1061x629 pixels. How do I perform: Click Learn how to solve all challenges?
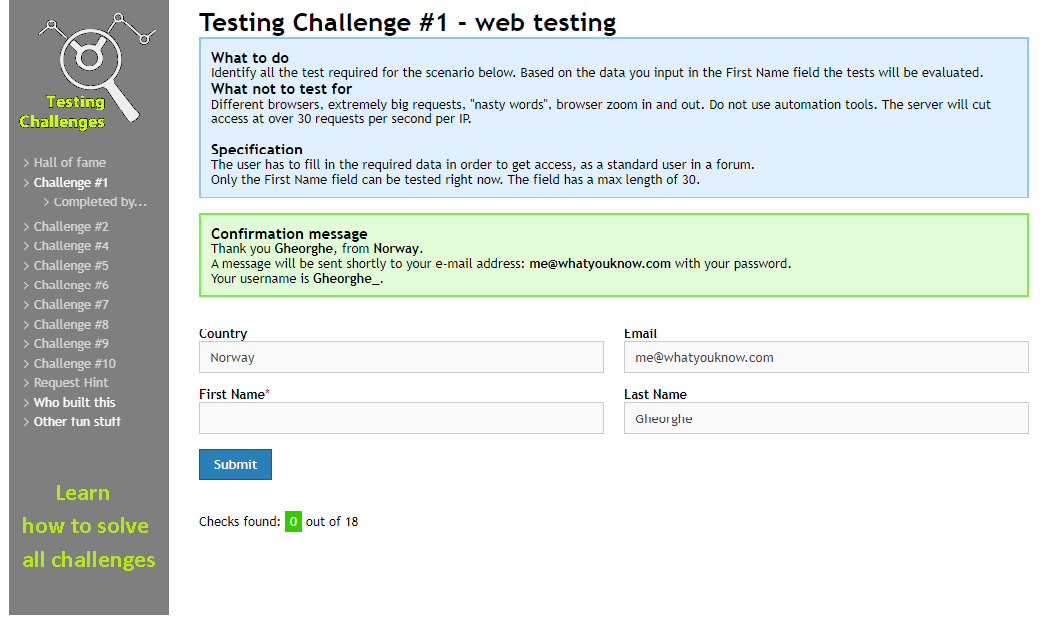click(88, 525)
